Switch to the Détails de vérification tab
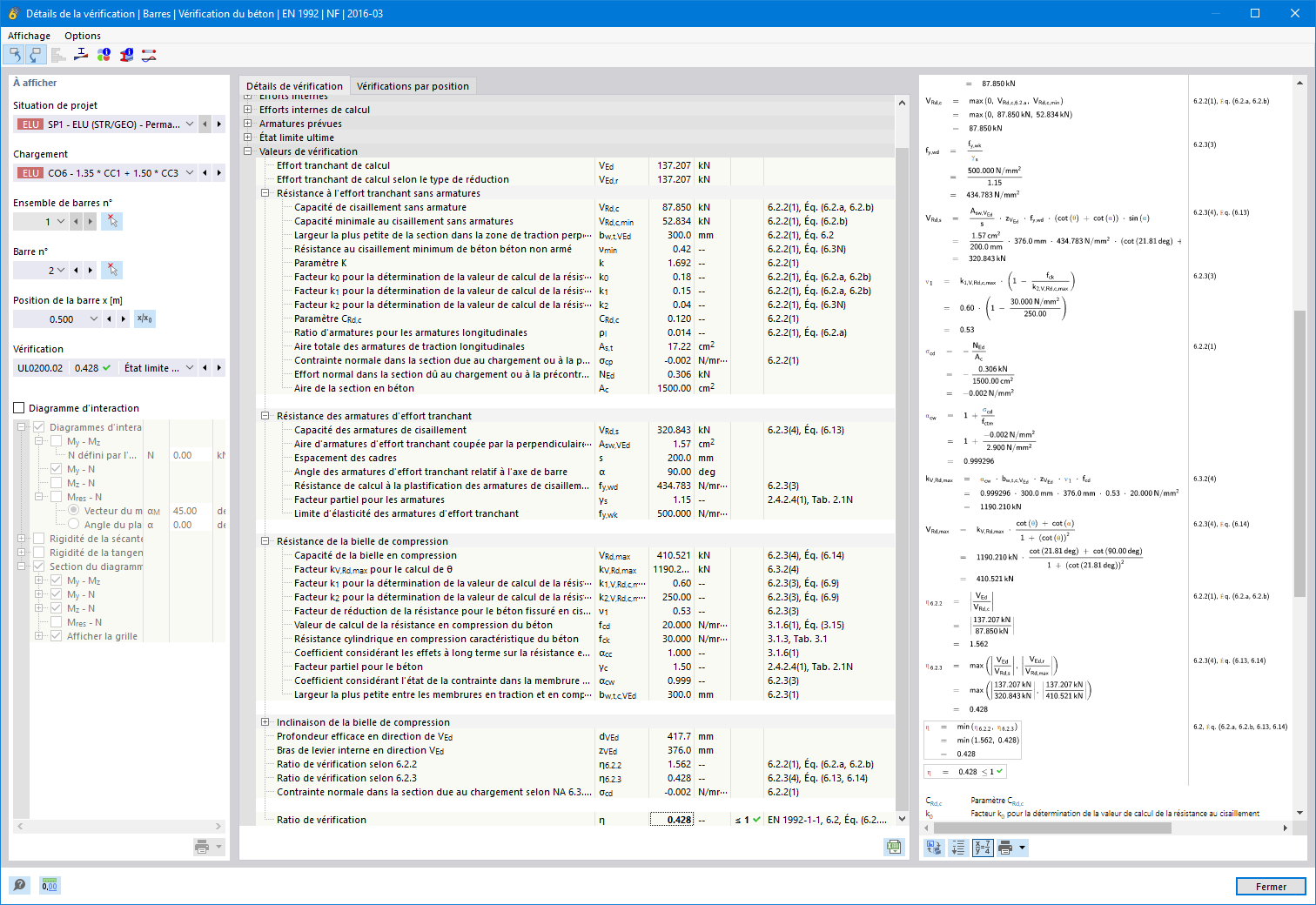1316x905 pixels. [294, 86]
